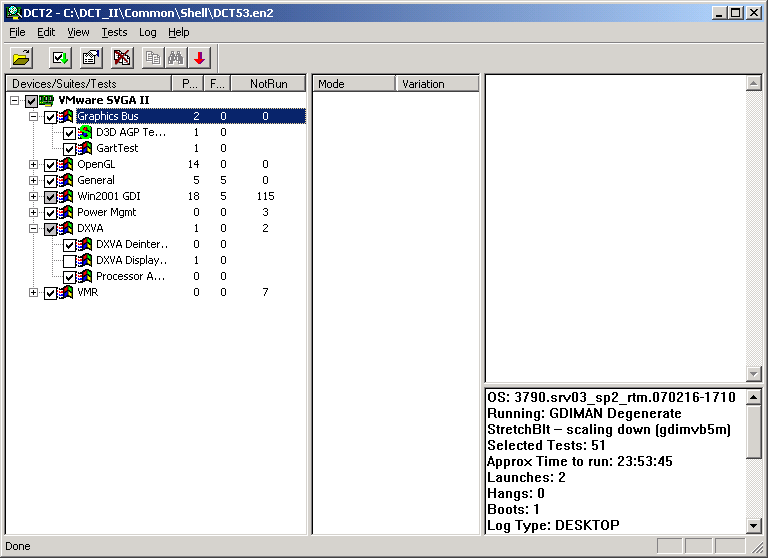Image resolution: width=768 pixels, height=558 pixels.
Task: Click the DXVA Display.. test flag icon
Action: click(x=85, y=261)
